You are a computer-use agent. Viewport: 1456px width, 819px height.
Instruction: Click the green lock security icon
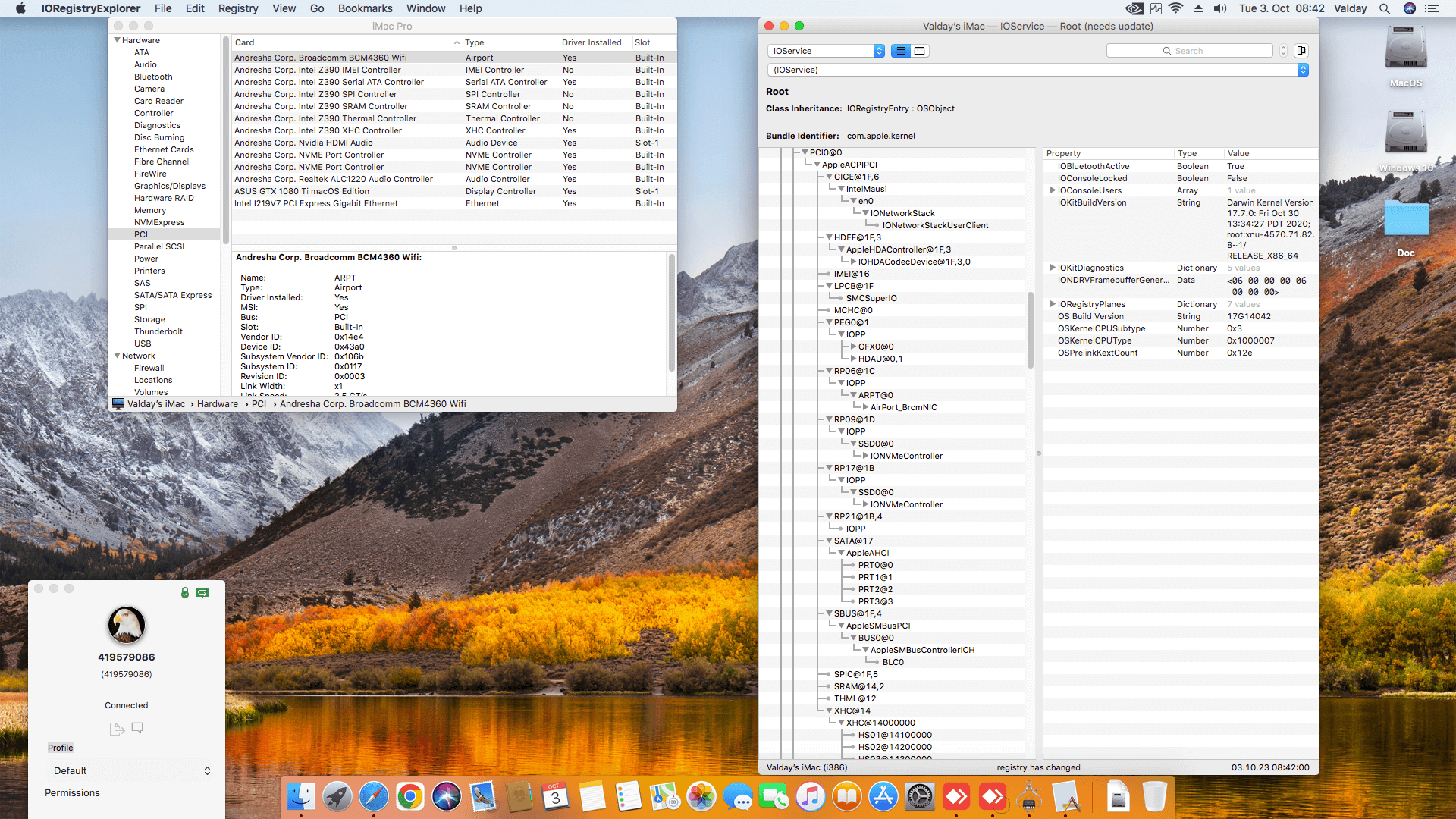184,592
